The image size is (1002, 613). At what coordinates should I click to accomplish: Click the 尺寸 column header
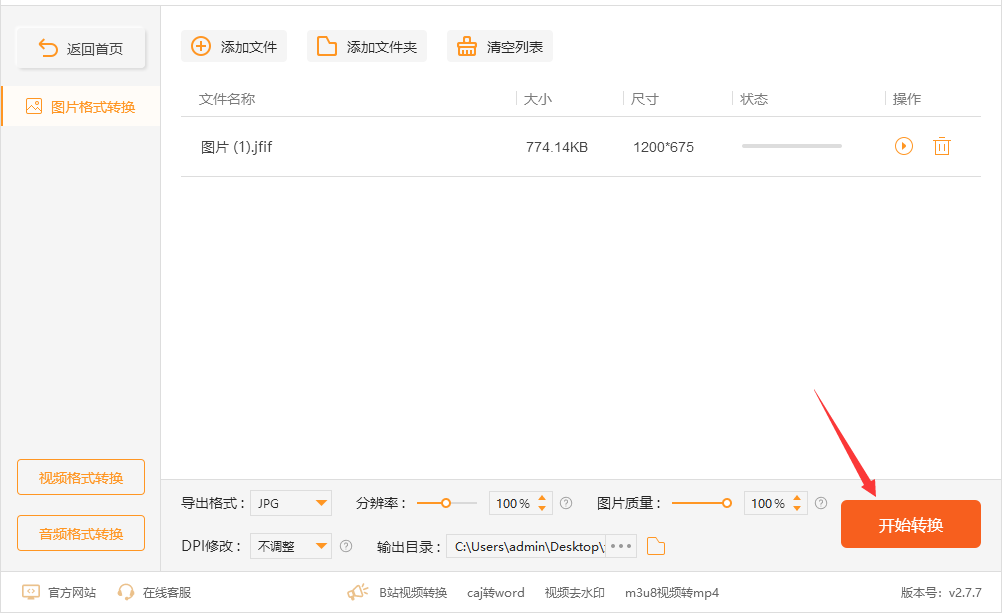(x=644, y=98)
